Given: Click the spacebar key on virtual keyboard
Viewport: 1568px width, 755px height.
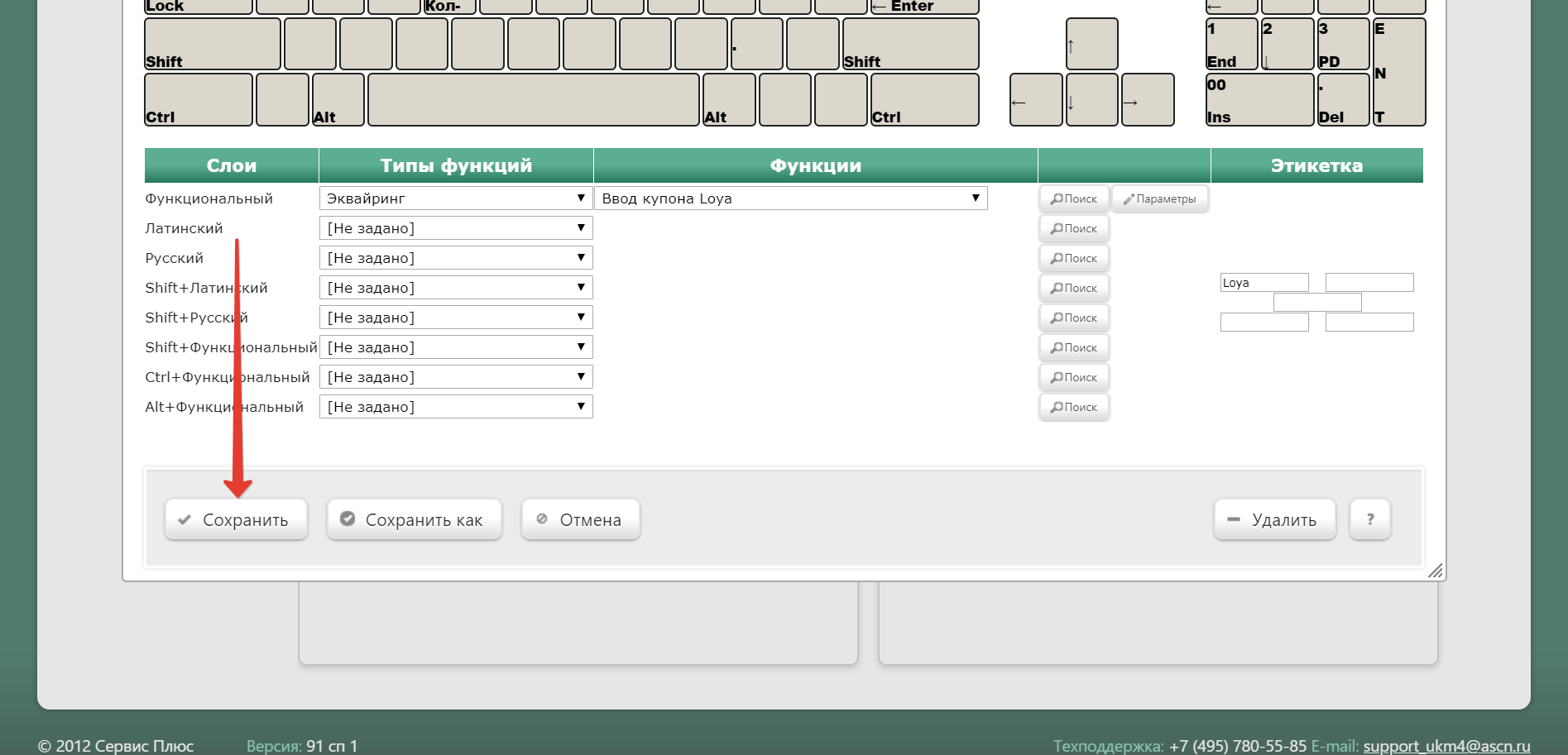Looking at the screenshot, I should [534, 100].
